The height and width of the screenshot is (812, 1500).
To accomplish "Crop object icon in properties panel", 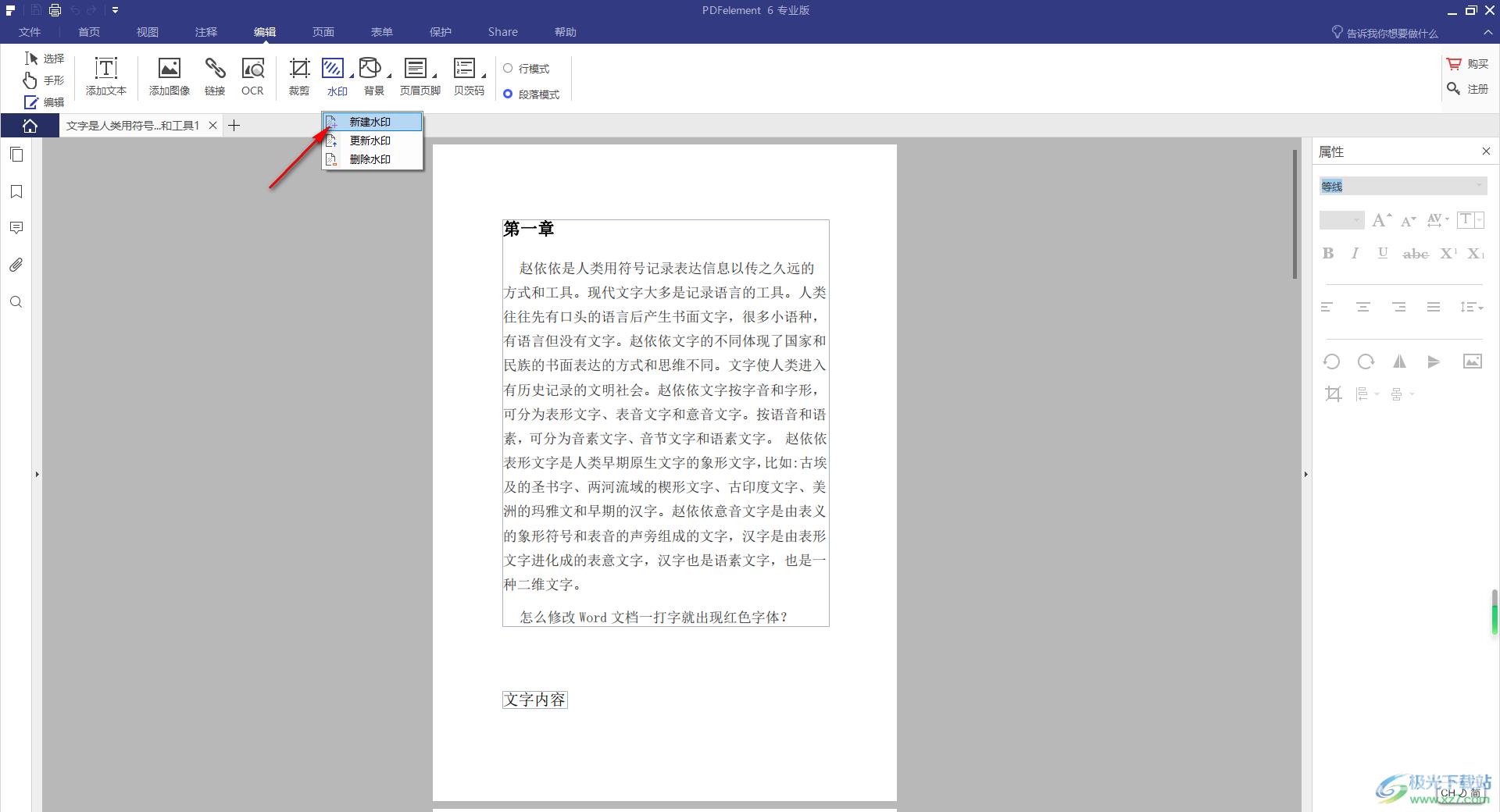I will click(x=1334, y=394).
